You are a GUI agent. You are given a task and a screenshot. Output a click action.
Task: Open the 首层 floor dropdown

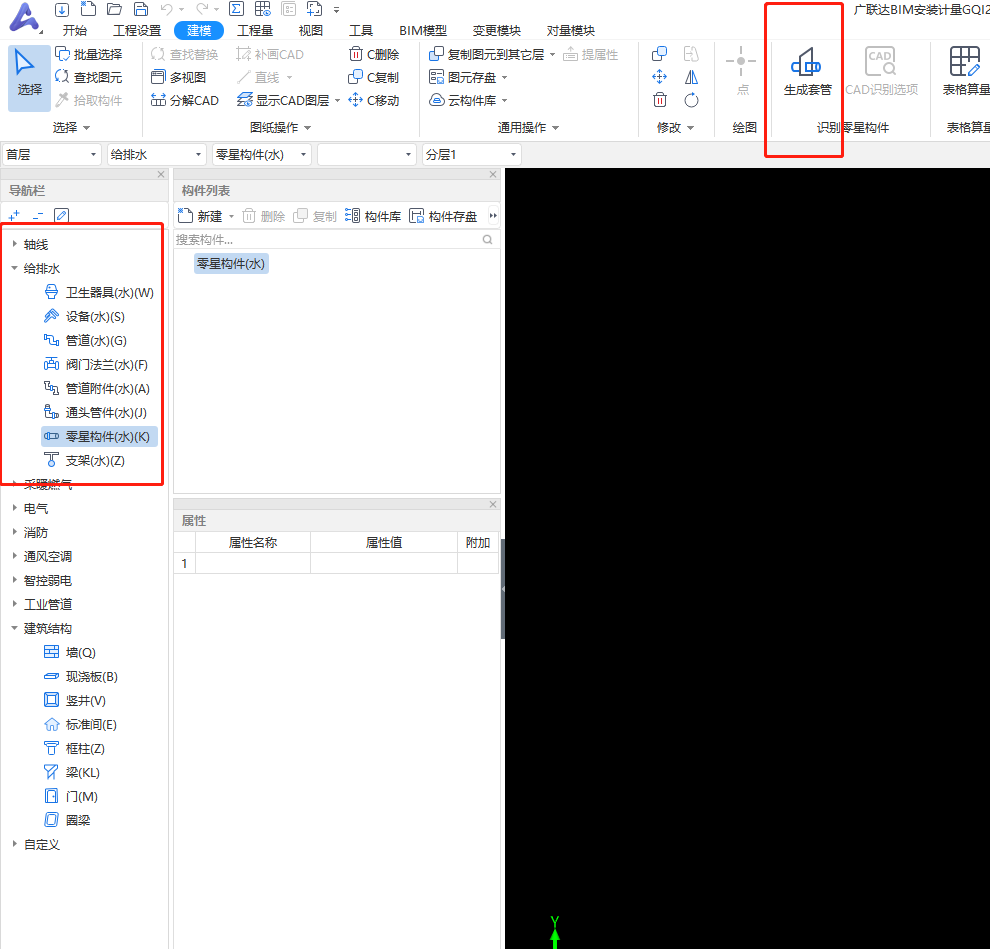pyautogui.click(x=52, y=154)
